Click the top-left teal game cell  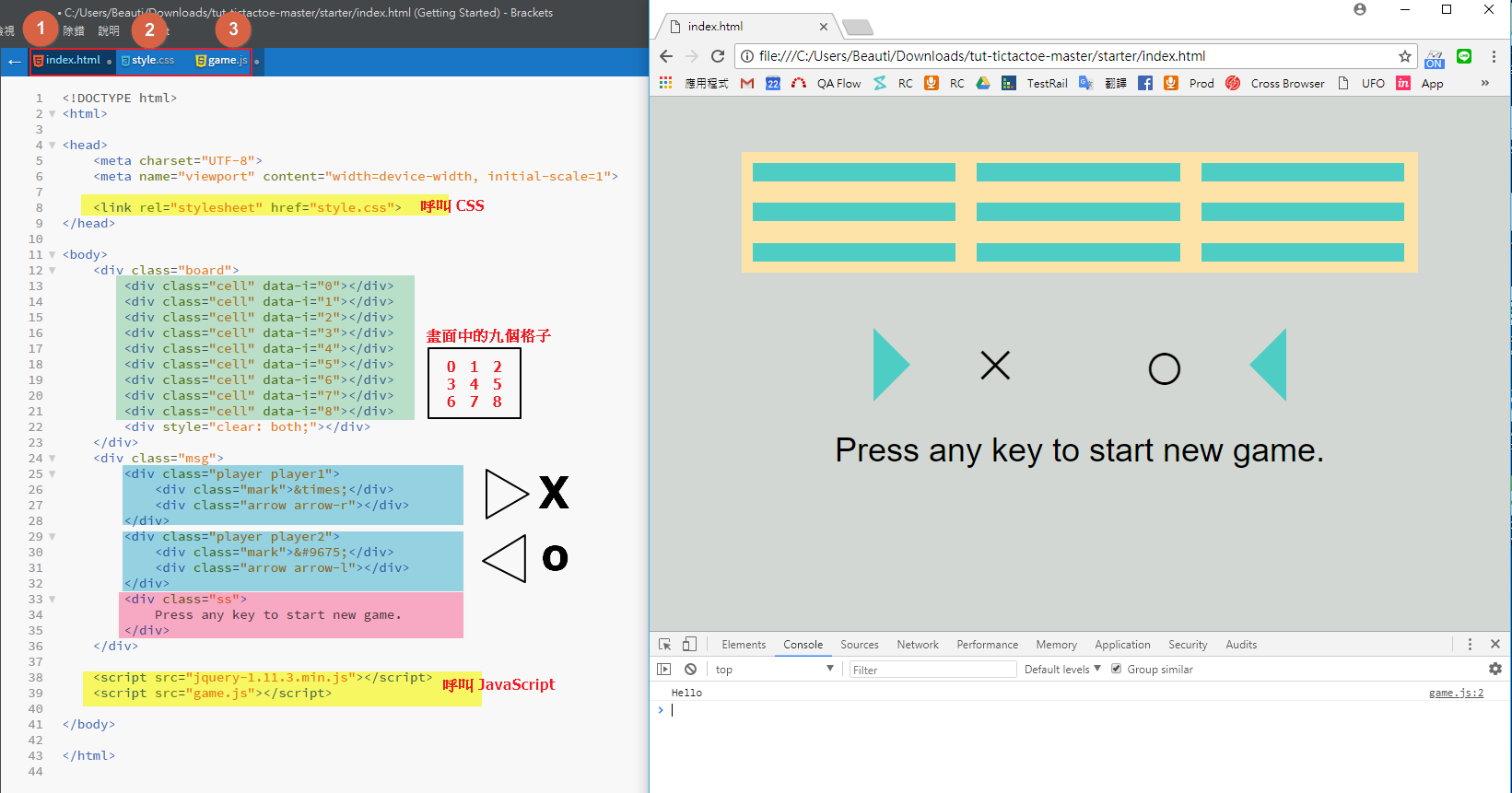point(854,172)
